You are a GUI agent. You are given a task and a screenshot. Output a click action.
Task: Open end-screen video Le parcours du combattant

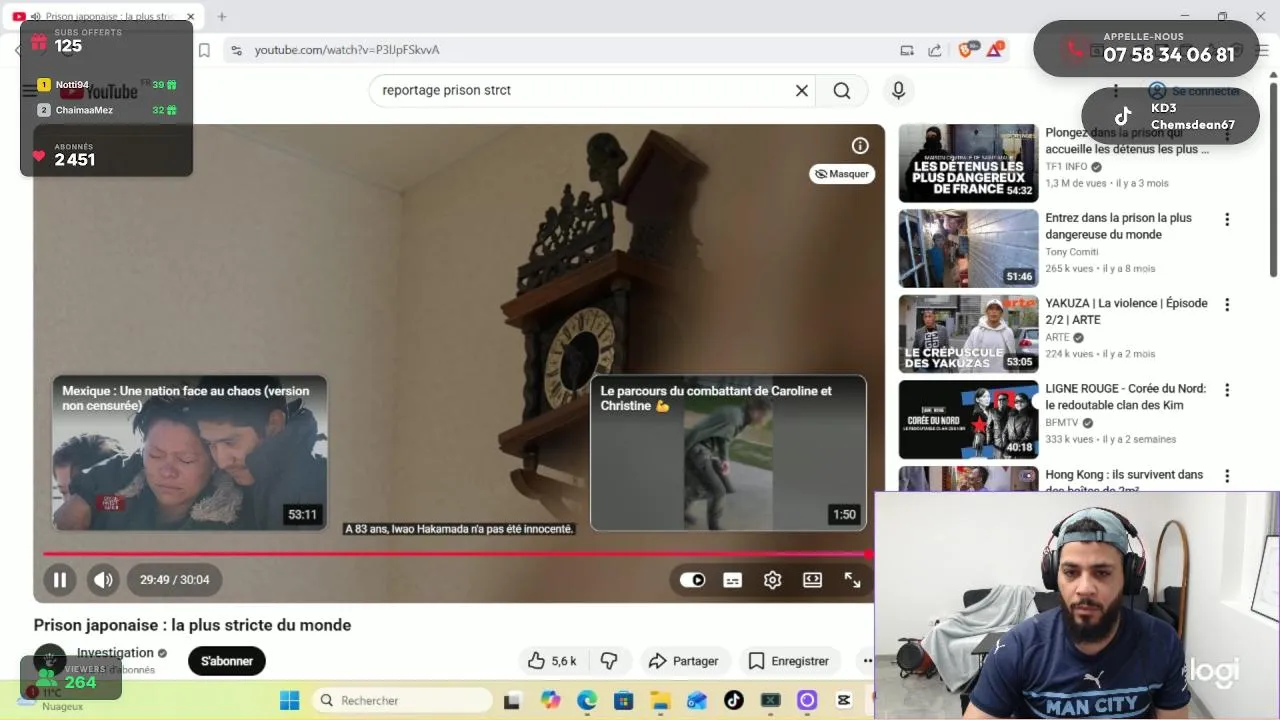point(728,453)
